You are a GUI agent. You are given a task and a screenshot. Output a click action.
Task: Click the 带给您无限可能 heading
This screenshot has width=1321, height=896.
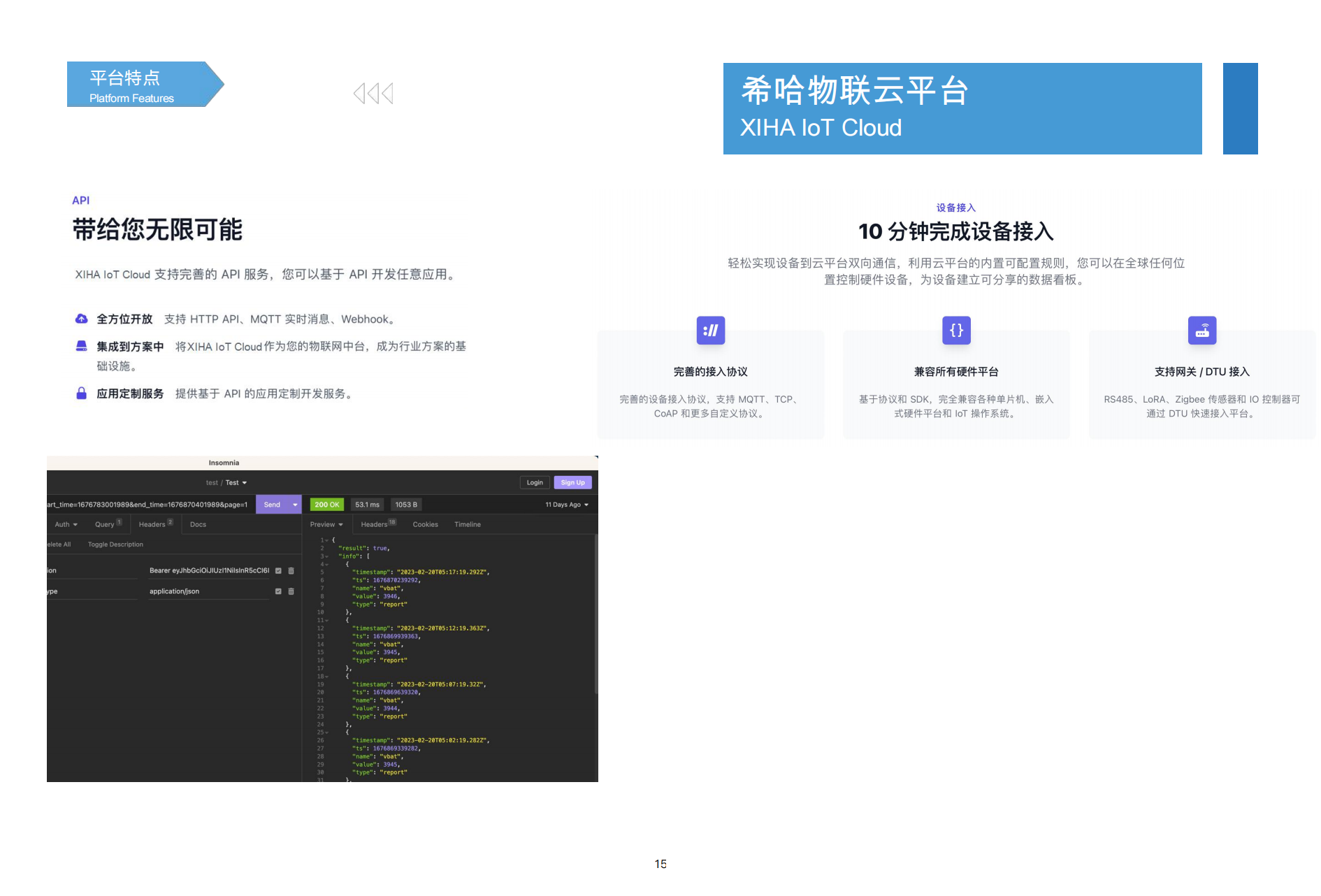pyautogui.click(x=157, y=230)
